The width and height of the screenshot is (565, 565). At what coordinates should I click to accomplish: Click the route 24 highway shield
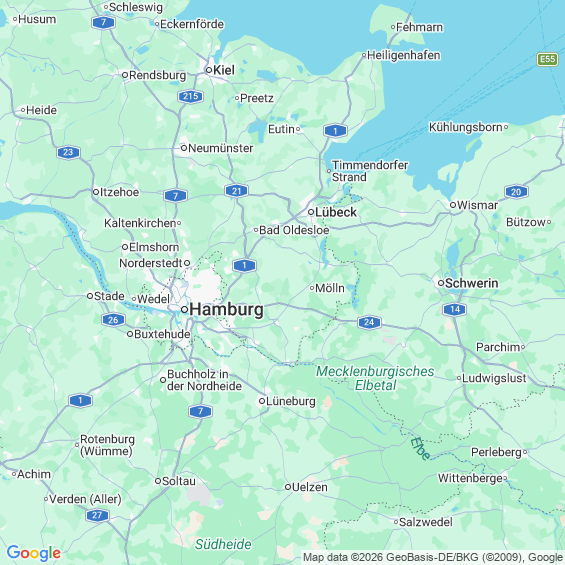(369, 322)
